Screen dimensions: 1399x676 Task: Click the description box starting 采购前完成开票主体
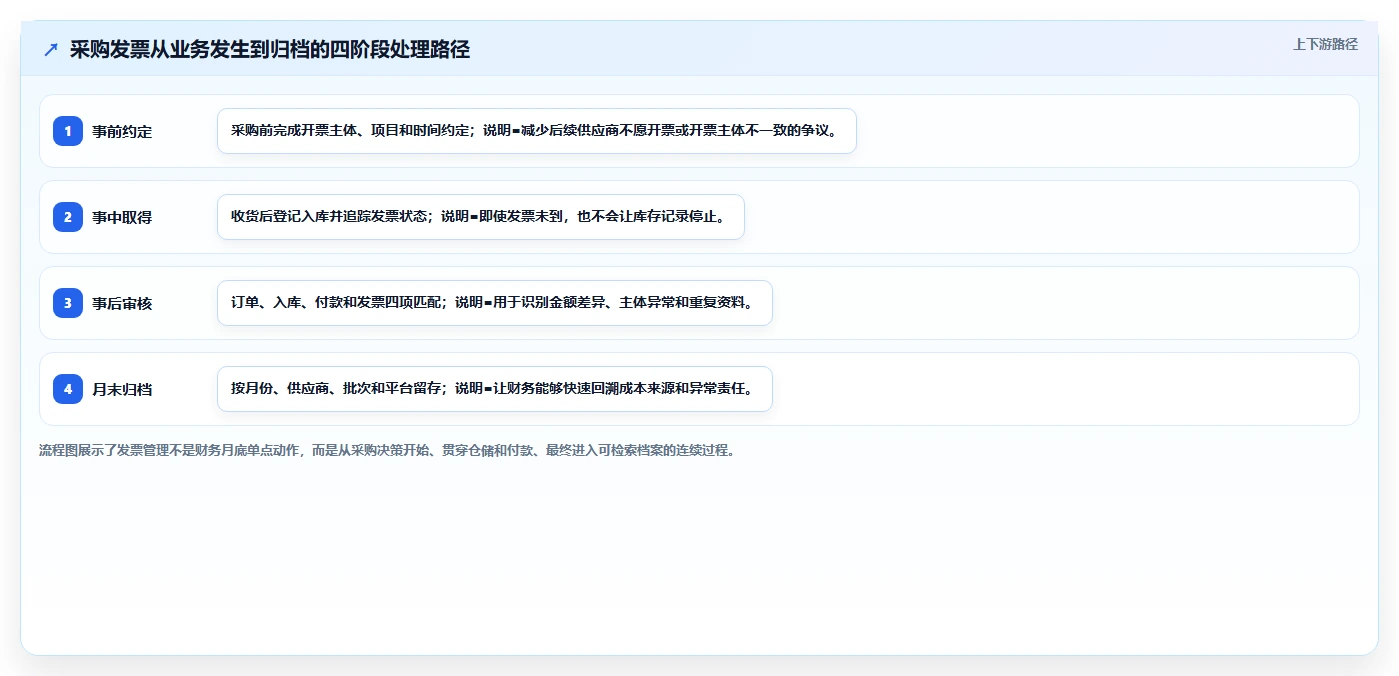click(x=537, y=131)
